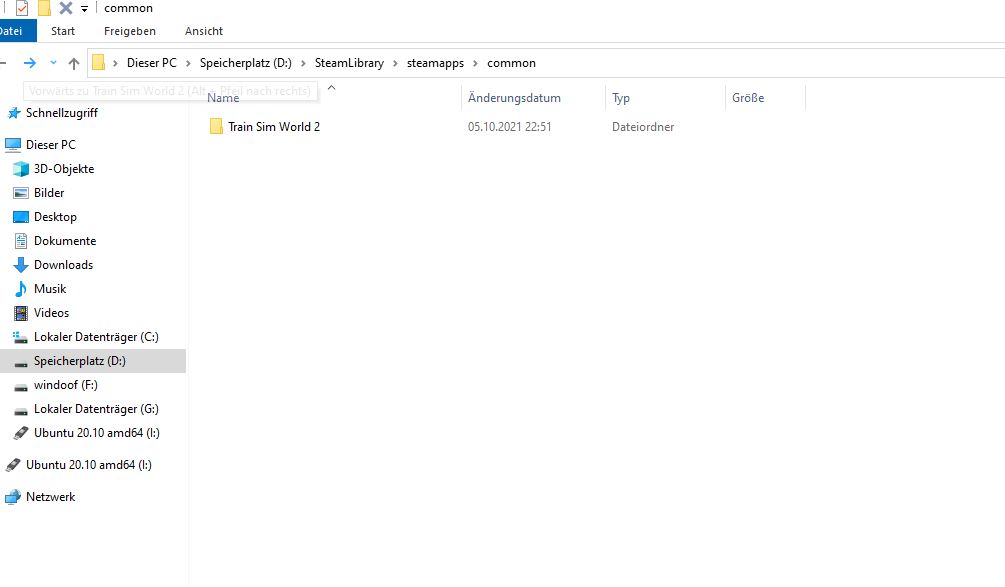The height and width of the screenshot is (587, 1005).
Task: Expand chevron after Dieser PC breadcrumb
Action: [x=188, y=63]
